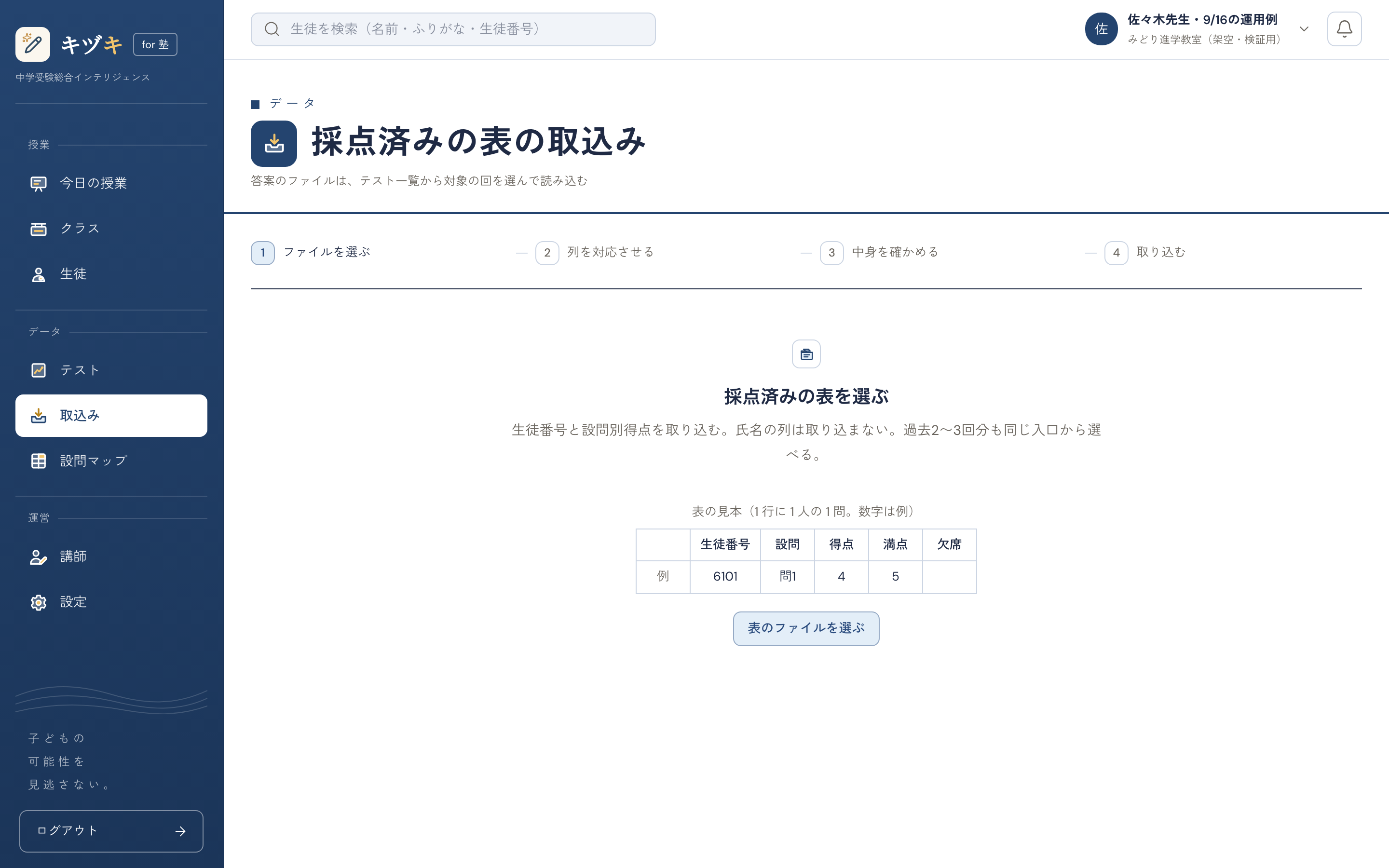Screen dimensions: 1389x868
Task: Select step 3 中身を確かめる
Action: coord(879,253)
